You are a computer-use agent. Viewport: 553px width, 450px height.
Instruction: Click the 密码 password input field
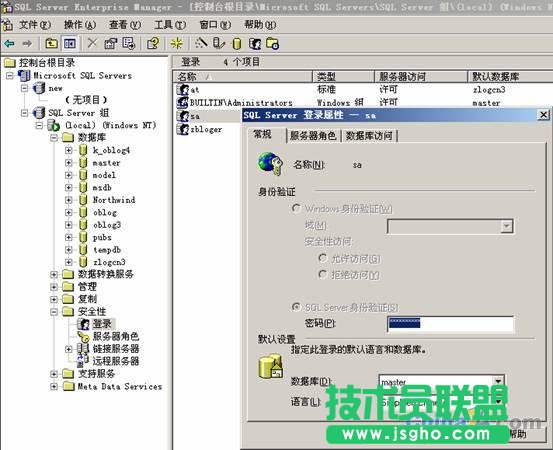[450, 323]
